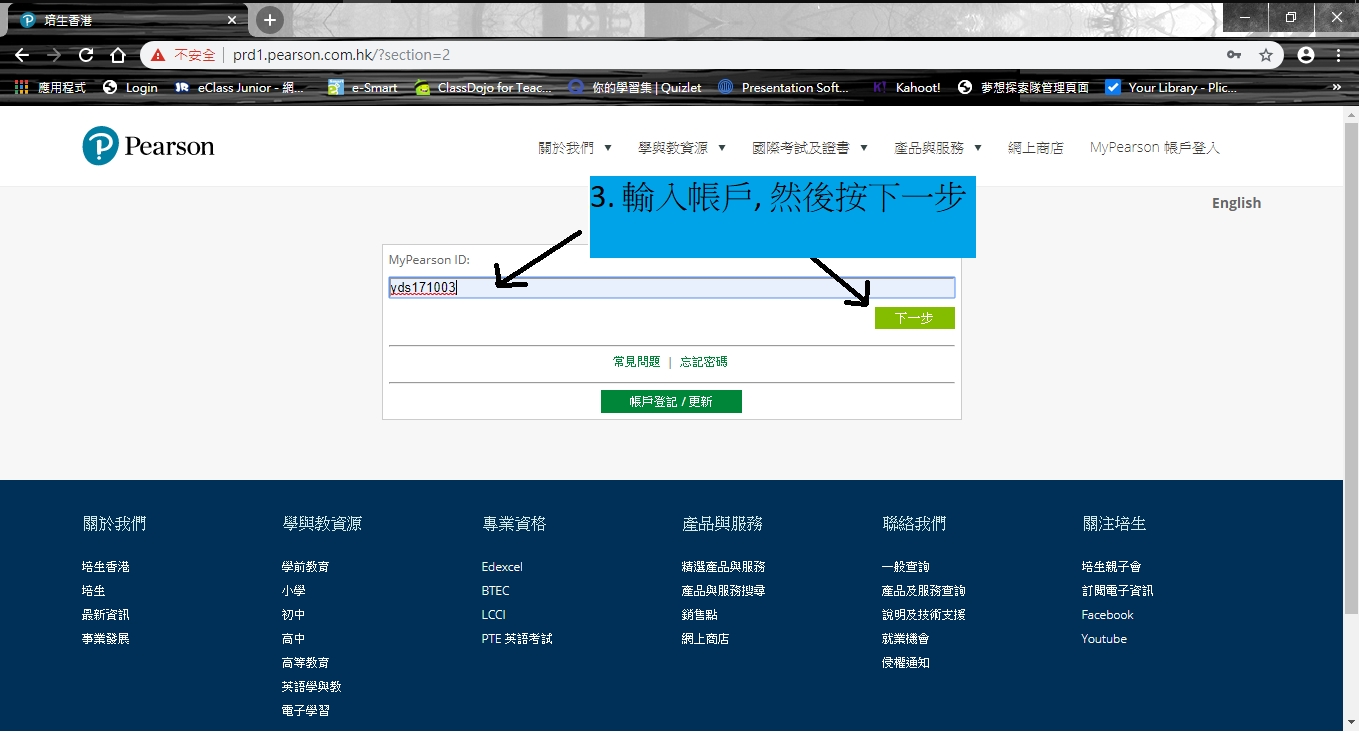Open the Chrome three-dot menu
Screen dimensions: 1359x731
[x=1338, y=55]
